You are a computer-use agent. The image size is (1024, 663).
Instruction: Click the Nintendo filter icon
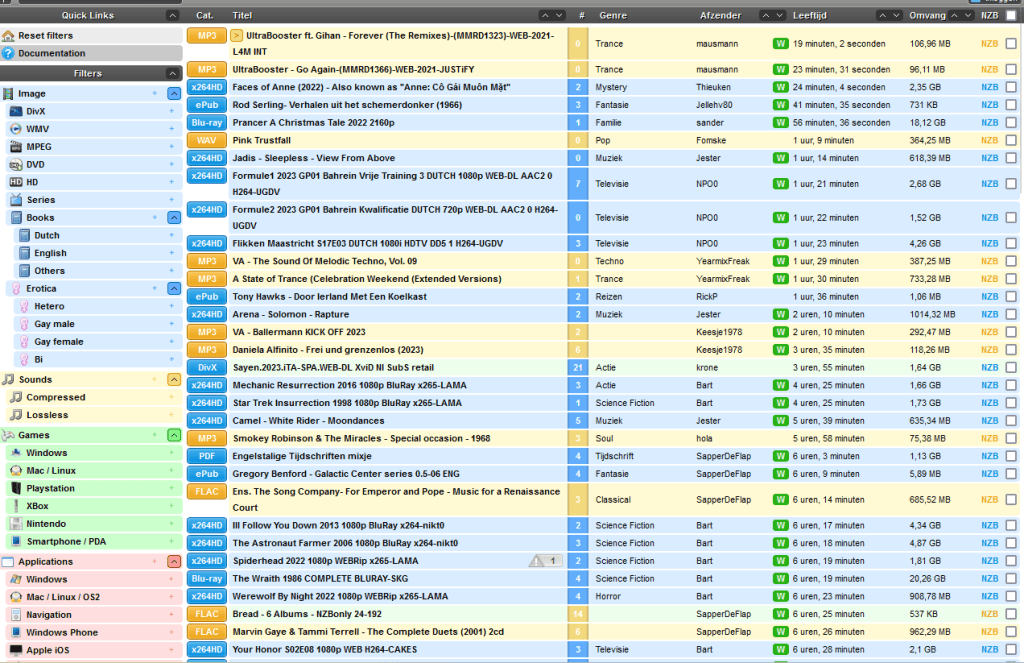click(x=16, y=524)
